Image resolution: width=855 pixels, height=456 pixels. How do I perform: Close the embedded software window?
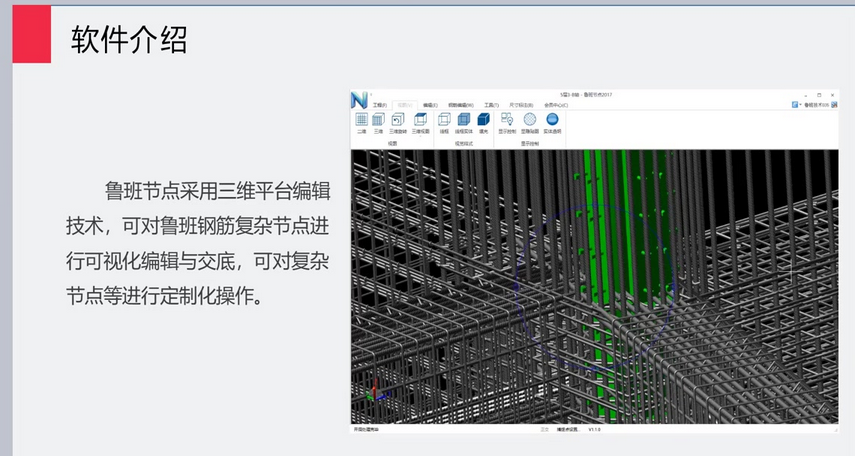coord(832,95)
